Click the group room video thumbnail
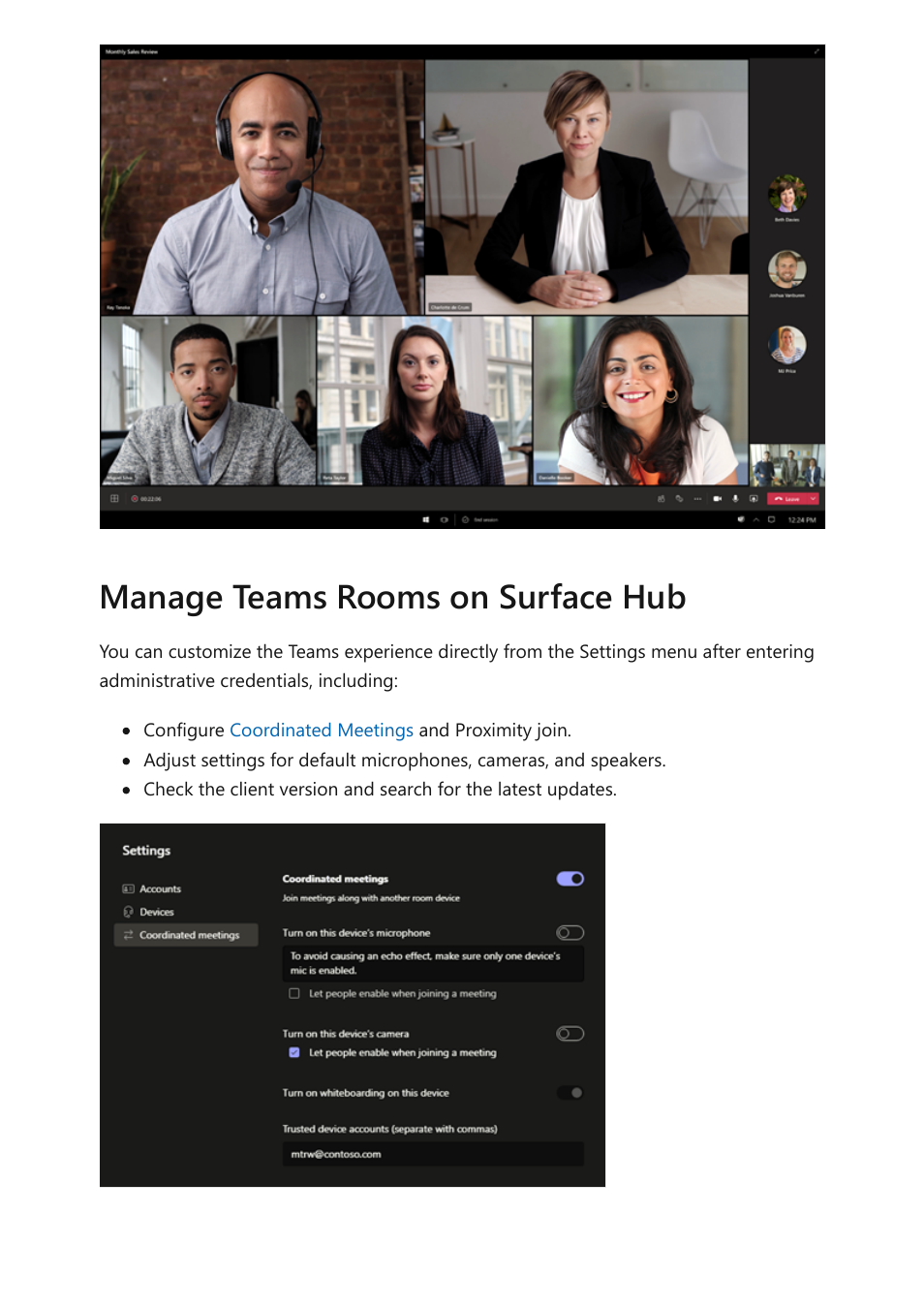924x1308 pixels. (x=787, y=465)
